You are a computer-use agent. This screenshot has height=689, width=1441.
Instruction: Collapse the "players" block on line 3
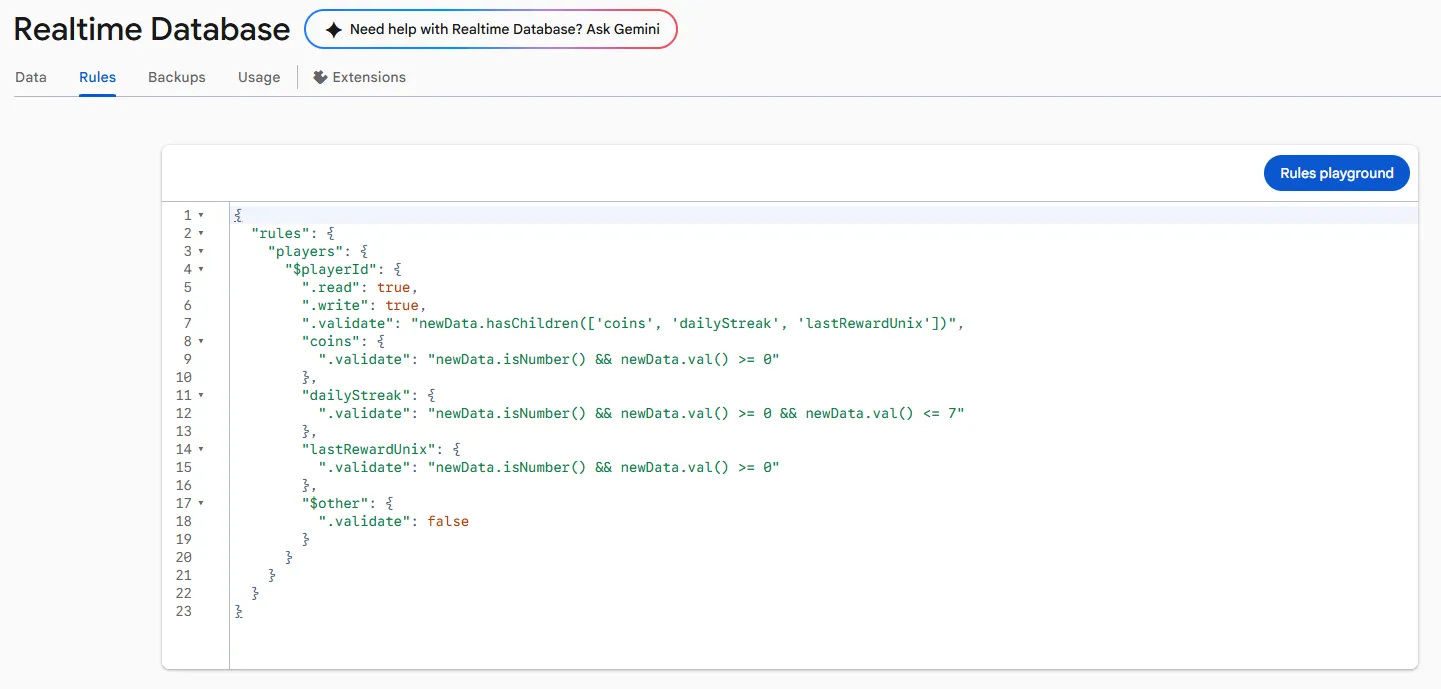[200, 251]
